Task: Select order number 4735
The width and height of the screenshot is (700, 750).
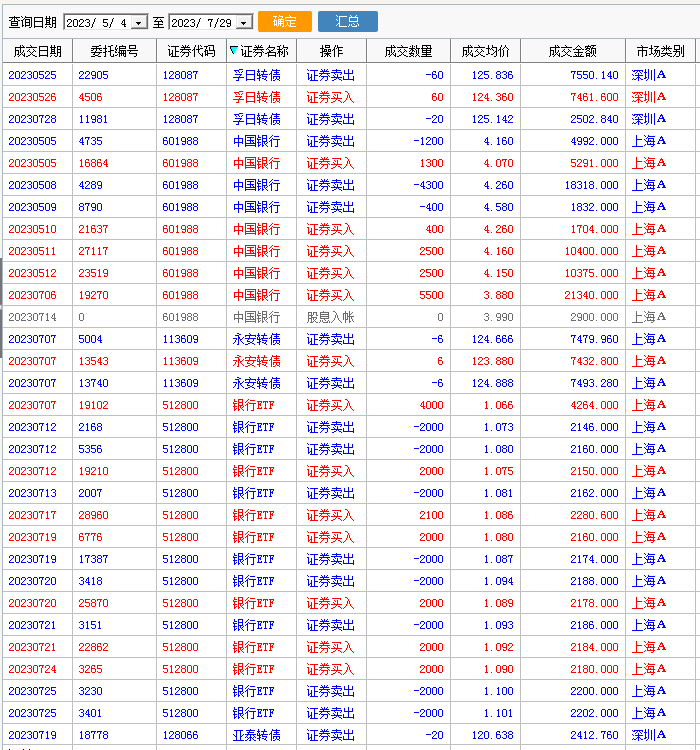Action: (x=90, y=141)
